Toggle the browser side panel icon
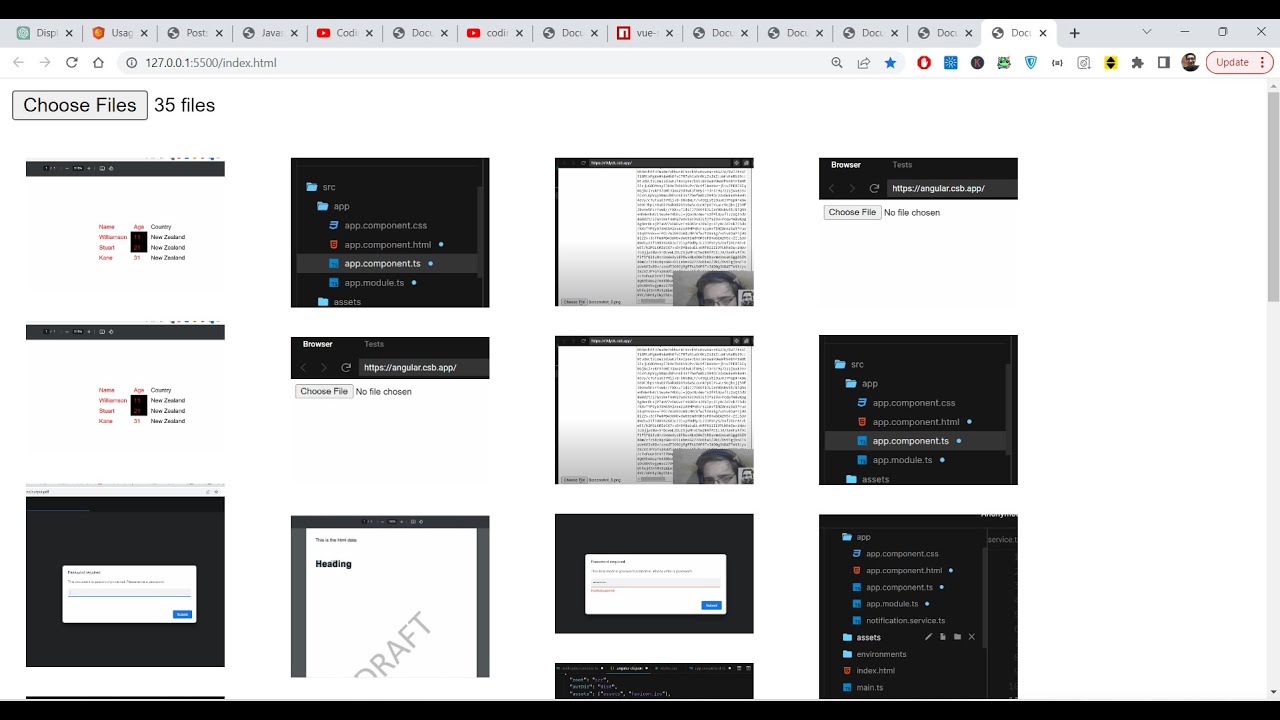 click(1163, 62)
